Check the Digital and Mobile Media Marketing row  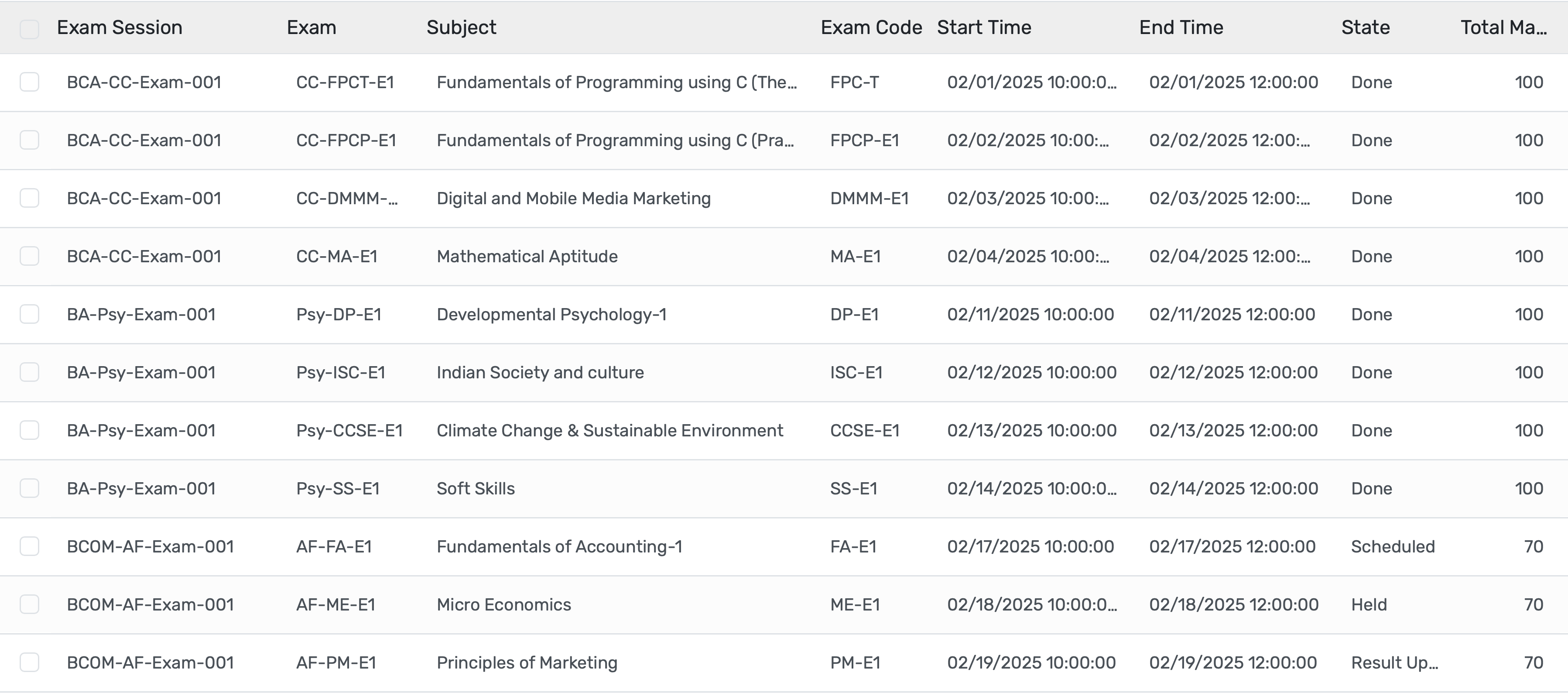[29, 198]
